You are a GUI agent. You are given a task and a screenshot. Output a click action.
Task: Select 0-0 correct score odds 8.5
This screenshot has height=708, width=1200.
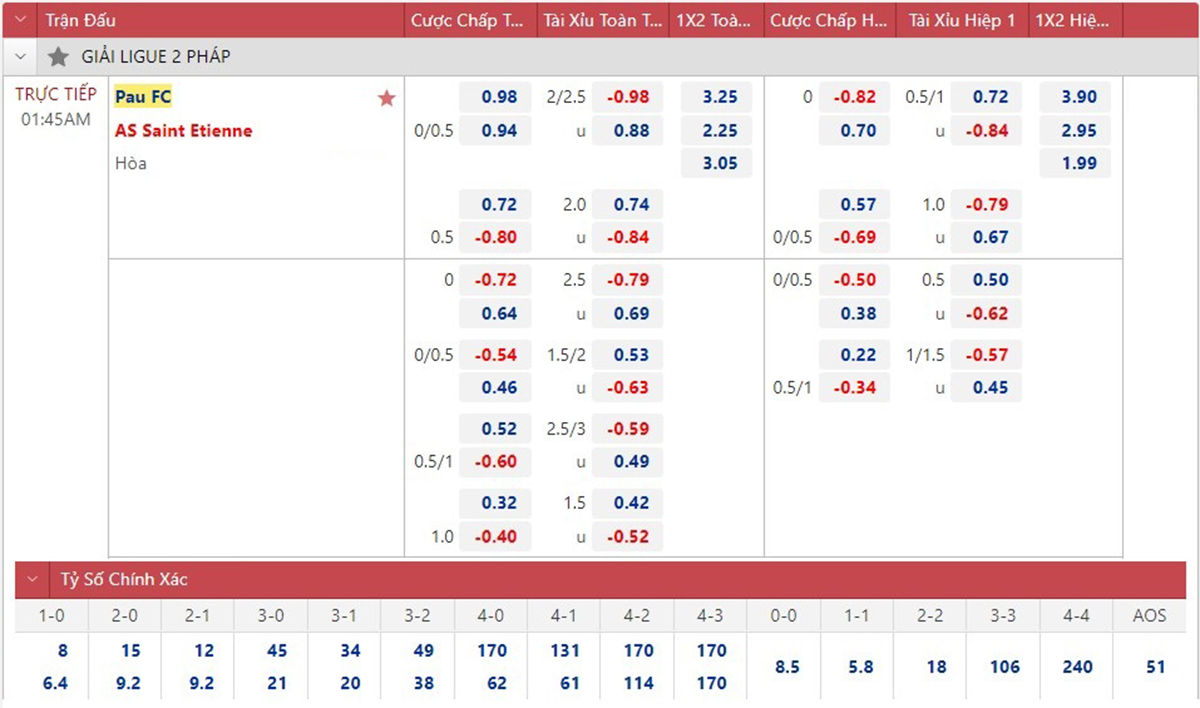click(x=787, y=666)
